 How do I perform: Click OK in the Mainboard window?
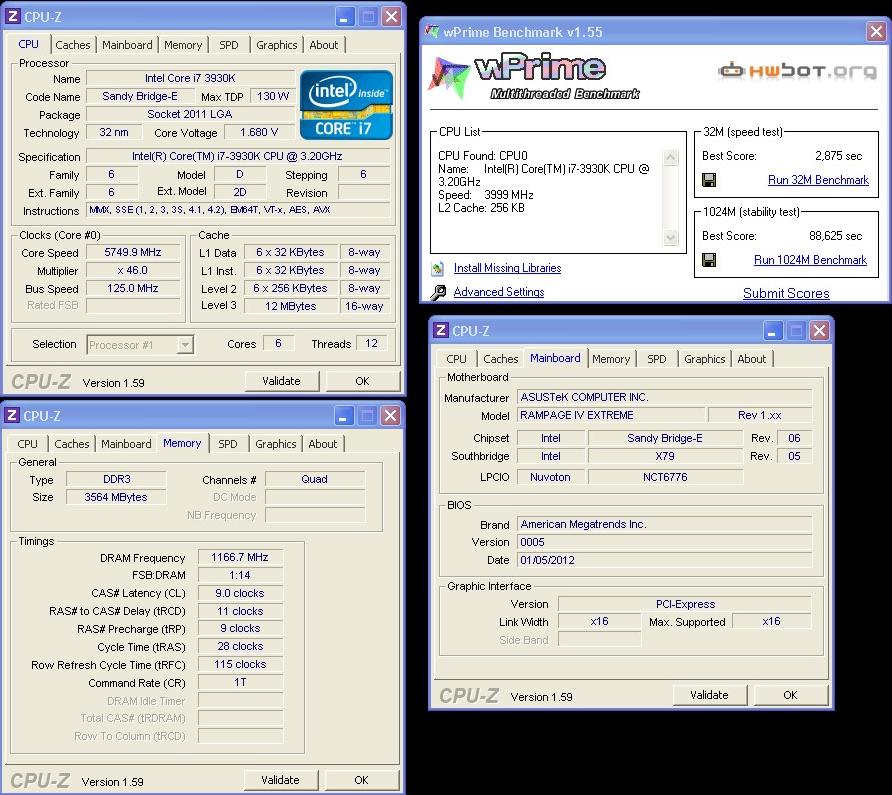point(790,695)
